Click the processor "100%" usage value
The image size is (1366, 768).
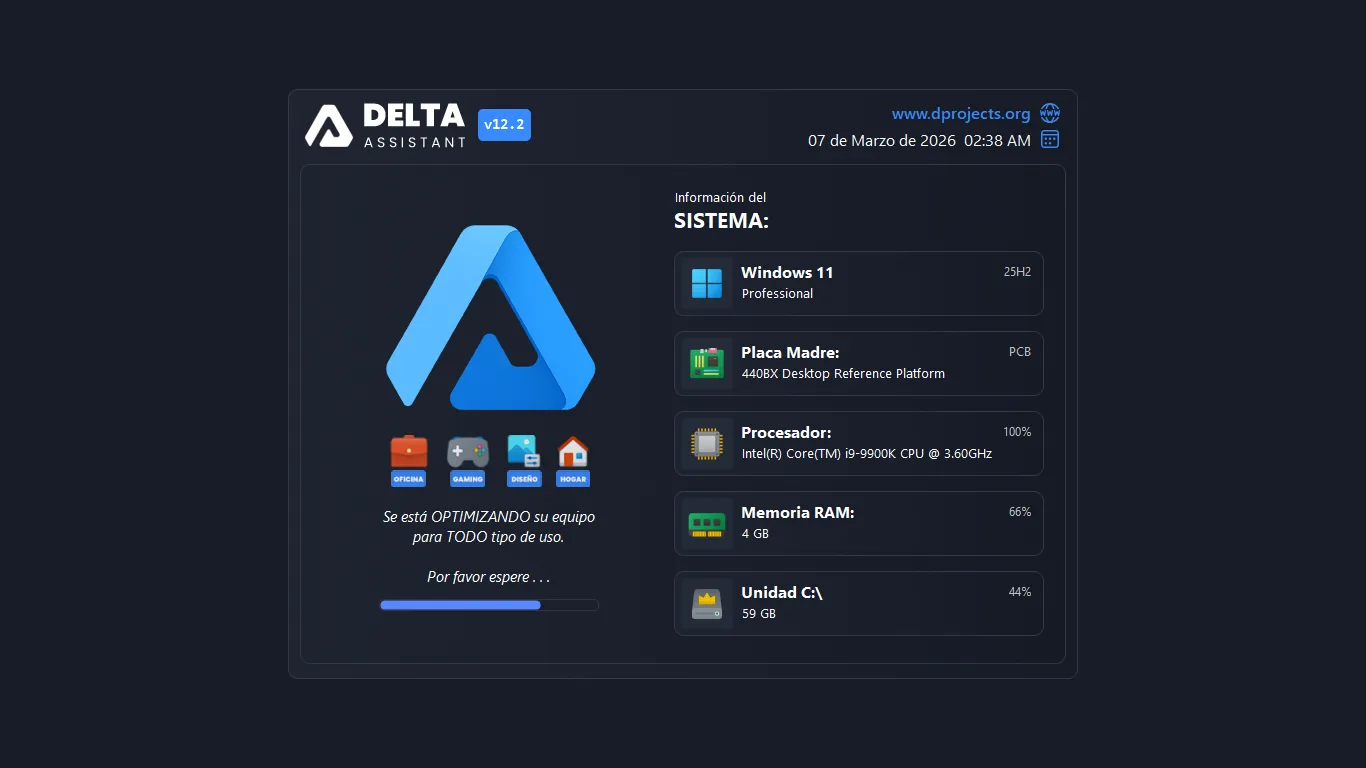(x=1017, y=431)
